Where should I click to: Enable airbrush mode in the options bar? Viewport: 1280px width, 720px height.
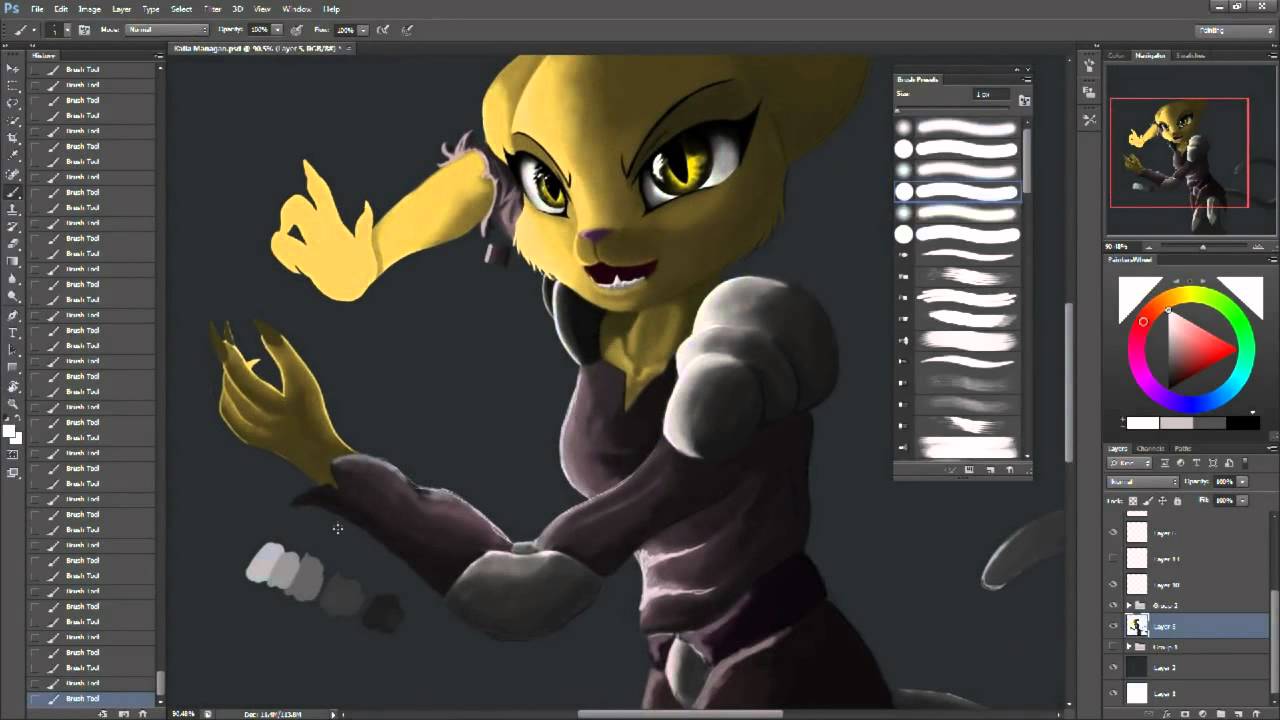[x=382, y=30]
